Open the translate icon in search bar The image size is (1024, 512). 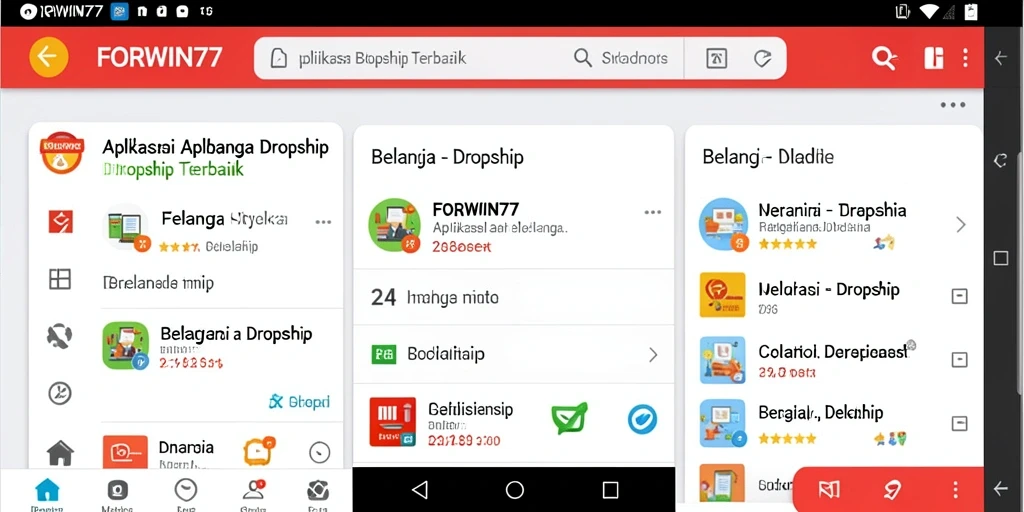pyautogui.click(x=716, y=58)
